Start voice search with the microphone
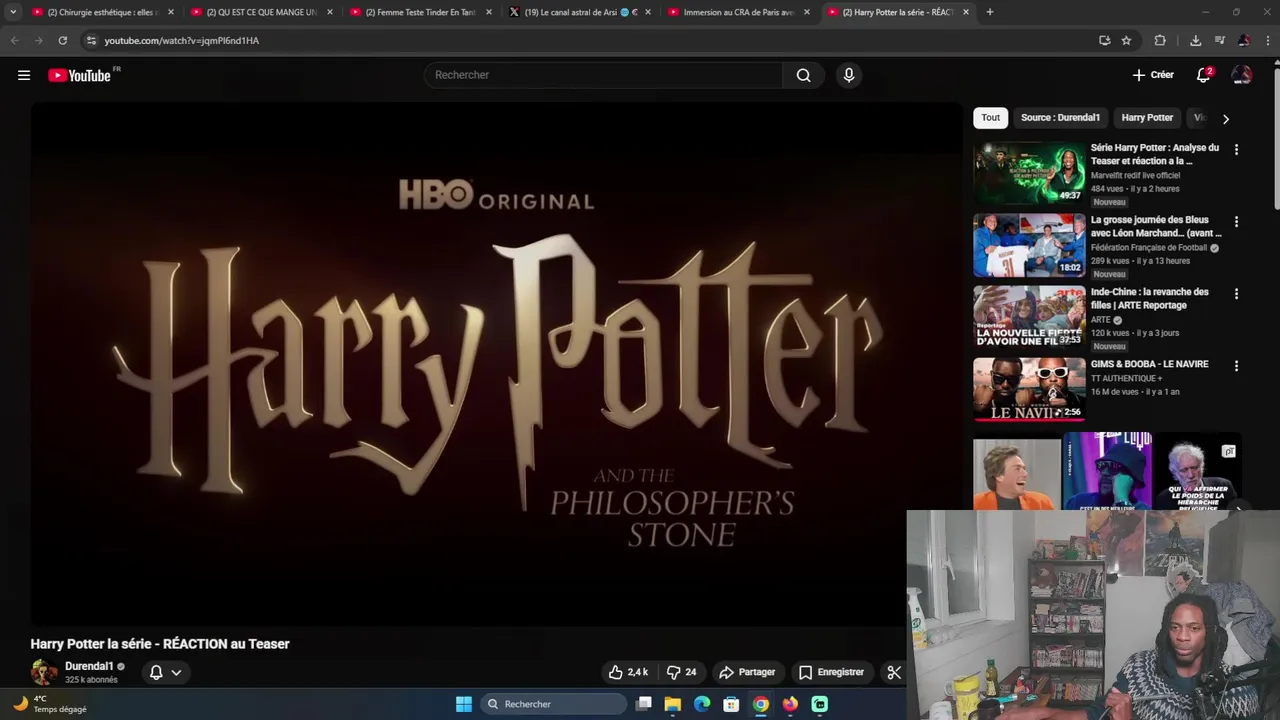Image resolution: width=1280 pixels, height=720 pixels. tap(849, 75)
